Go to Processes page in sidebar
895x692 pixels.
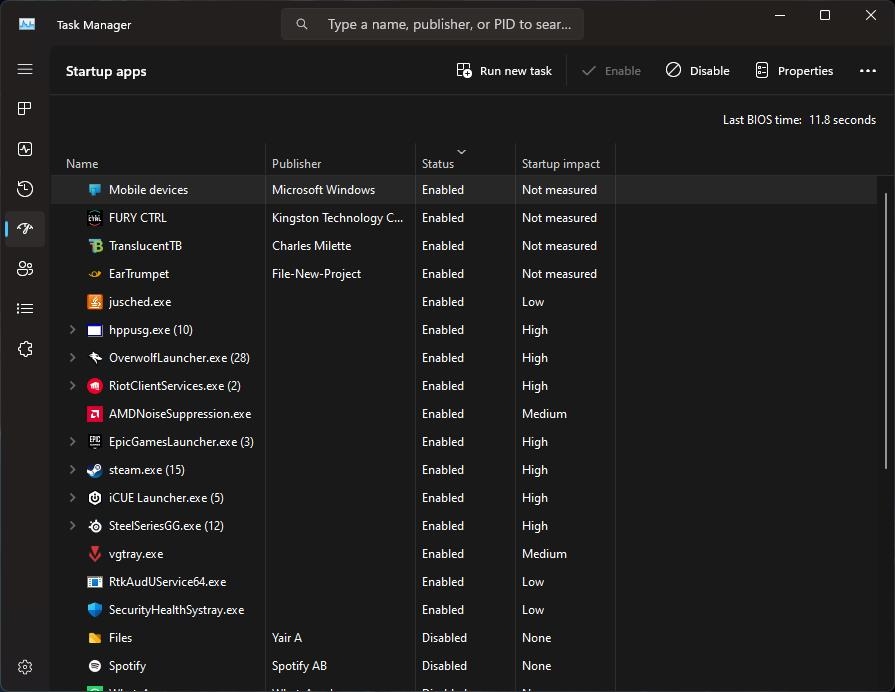click(x=25, y=108)
